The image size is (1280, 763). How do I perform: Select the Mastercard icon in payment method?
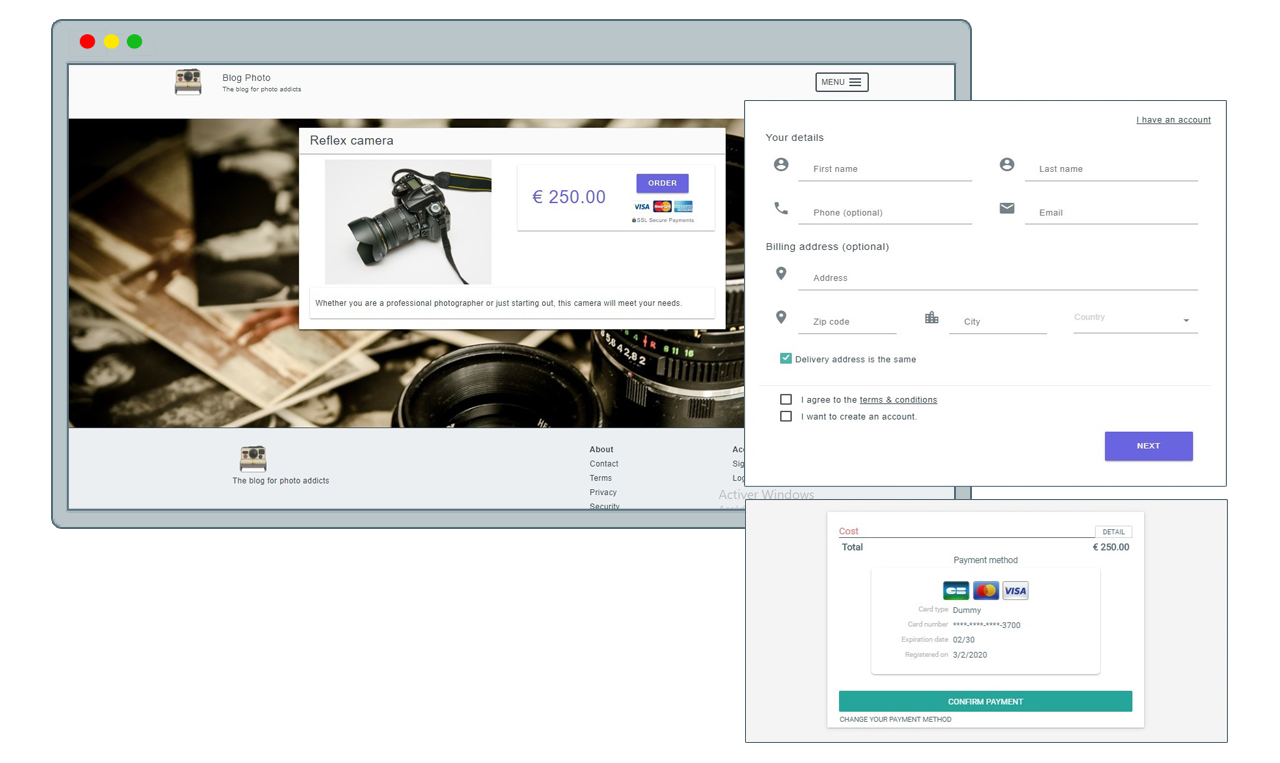[985, 591]
